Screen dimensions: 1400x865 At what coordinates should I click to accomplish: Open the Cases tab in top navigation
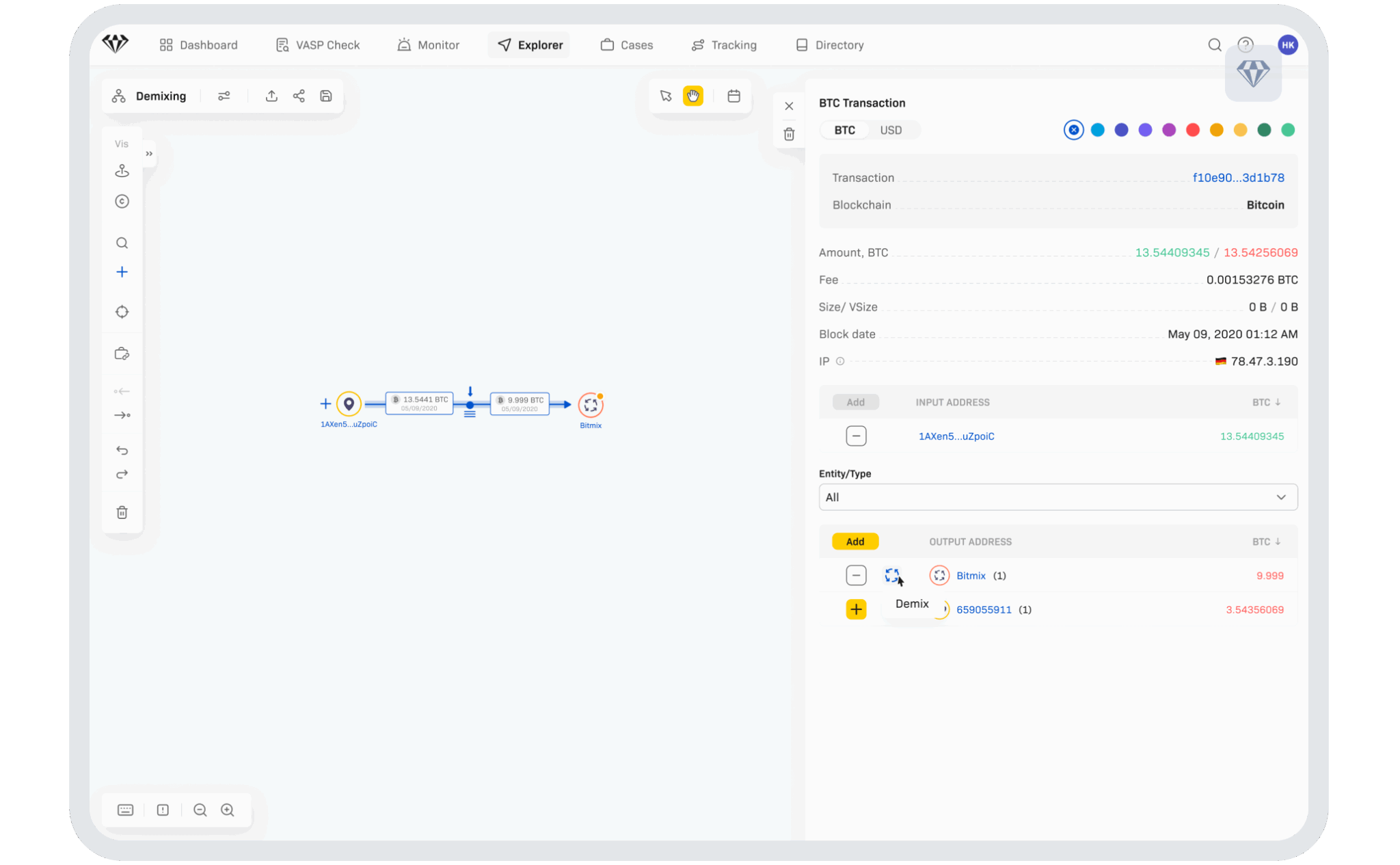(x=627, y=44)
